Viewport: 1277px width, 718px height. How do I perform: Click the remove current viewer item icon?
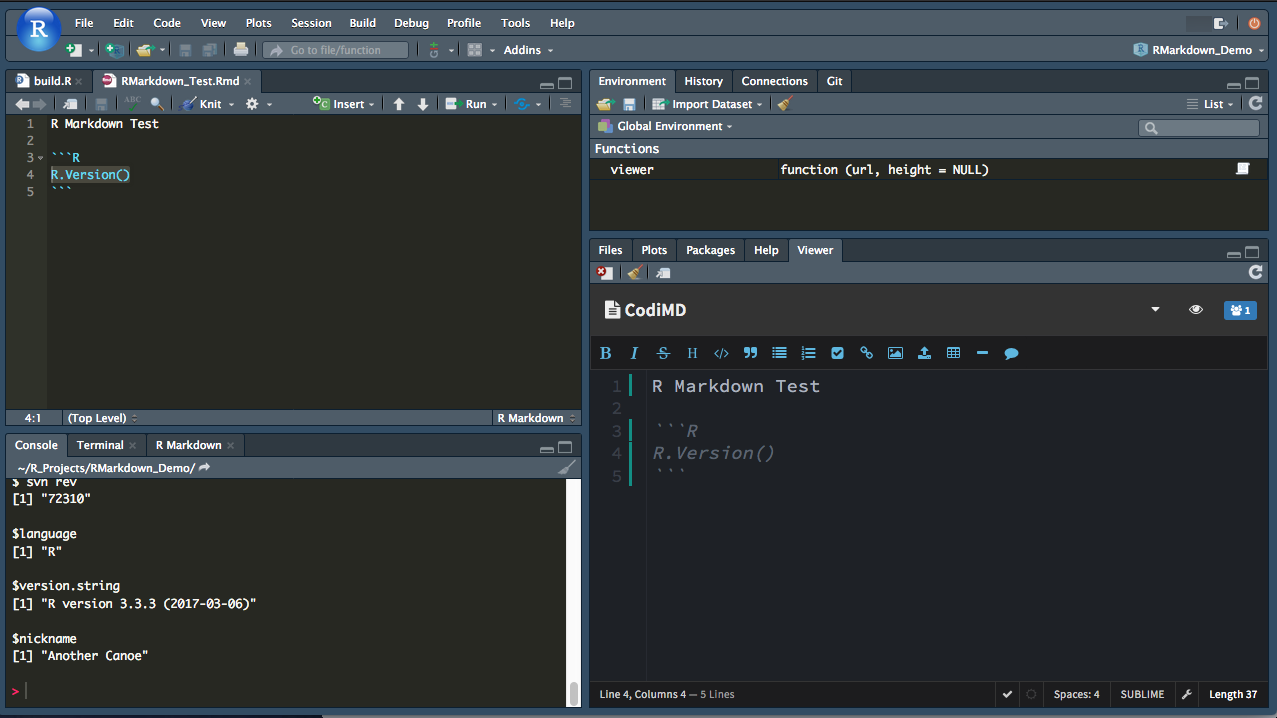(604, 272)
